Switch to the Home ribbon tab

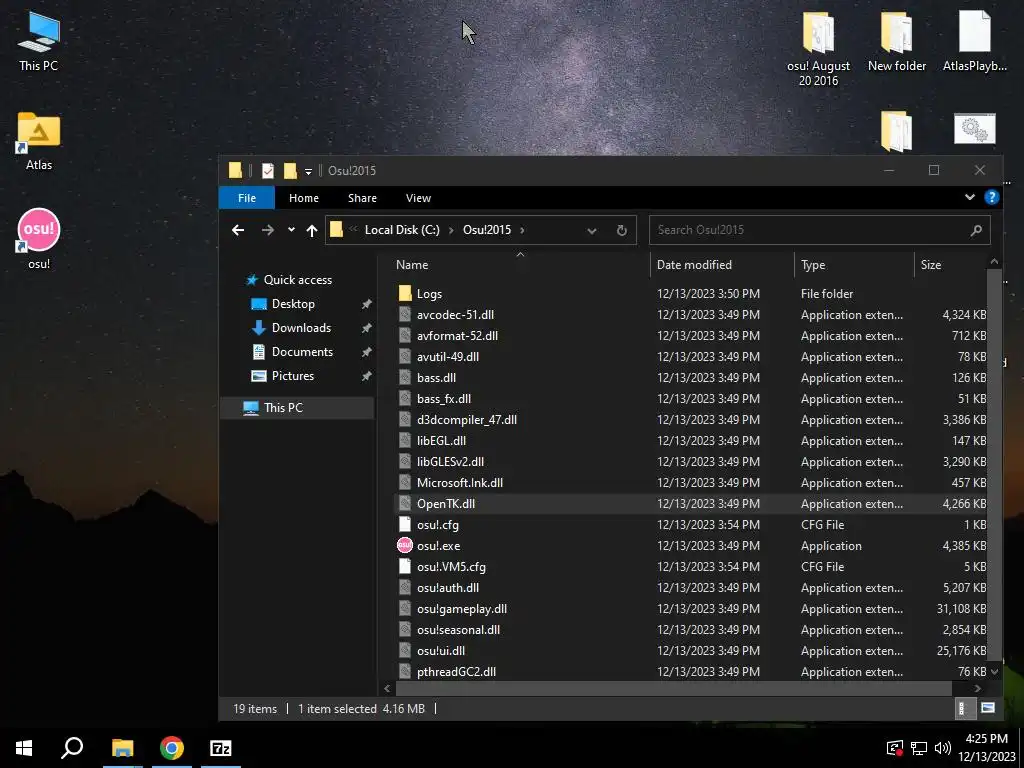(304, 198)
